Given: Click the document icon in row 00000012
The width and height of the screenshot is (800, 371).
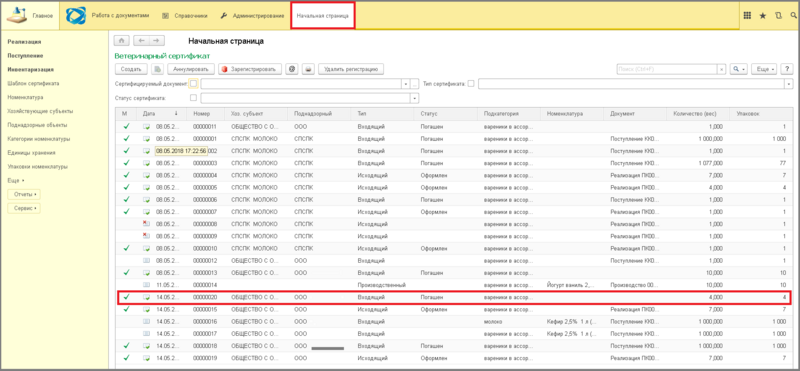Looking at the screenshot, I should (x=146, y=260).
